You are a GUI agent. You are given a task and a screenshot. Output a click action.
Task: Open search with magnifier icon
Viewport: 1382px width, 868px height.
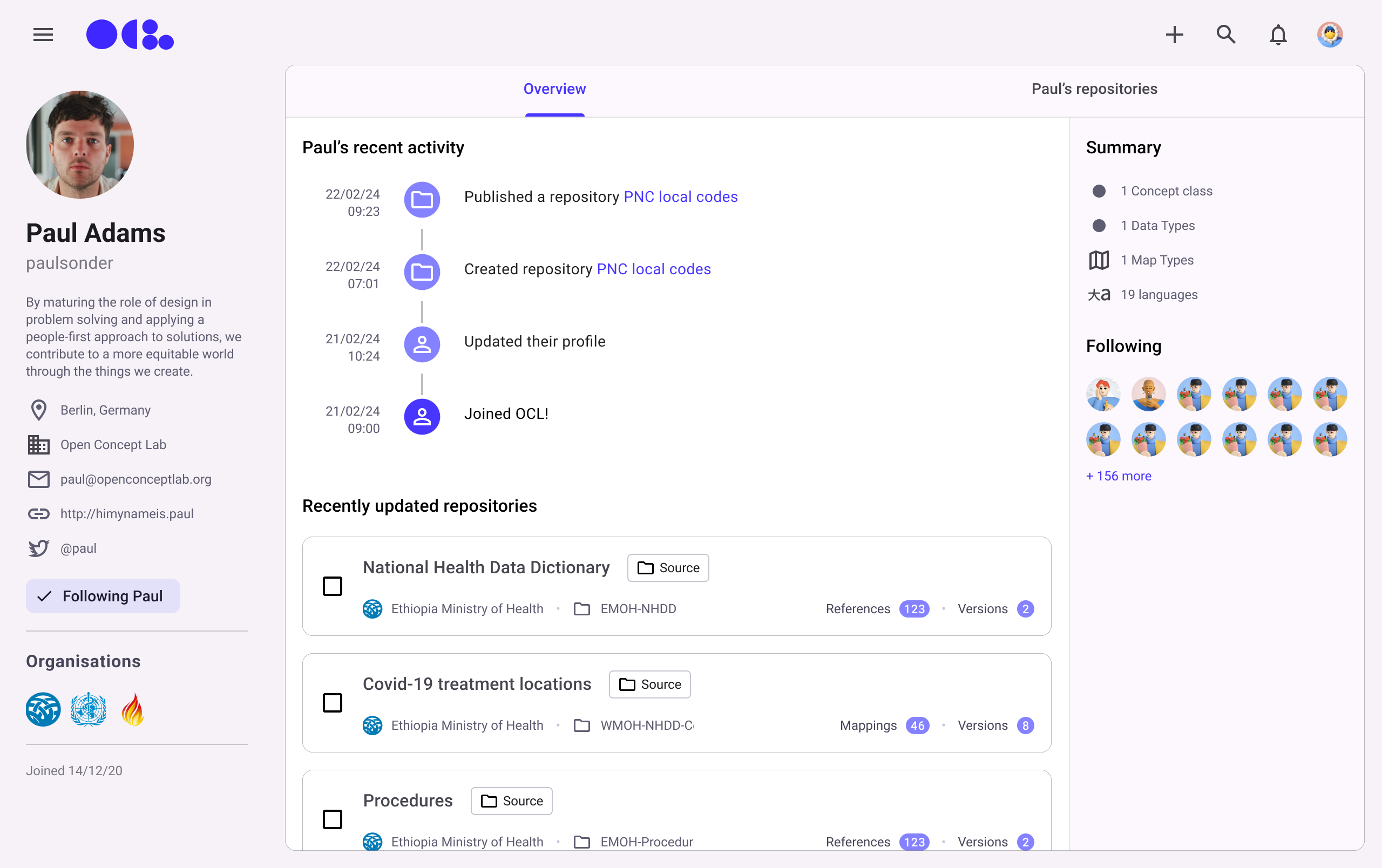click(x=1225, y=35)
